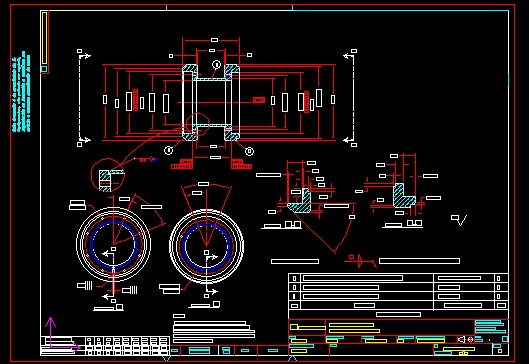This screenshot has height=364, width=529.
Task: Click the long white note bar right of the flag symbol
Action: (419, 261)
